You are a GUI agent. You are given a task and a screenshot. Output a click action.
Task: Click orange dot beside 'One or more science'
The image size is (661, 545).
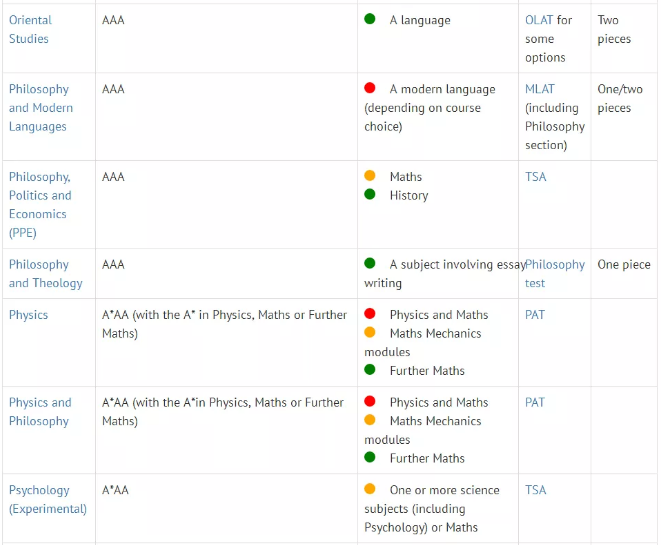point(370,489)
